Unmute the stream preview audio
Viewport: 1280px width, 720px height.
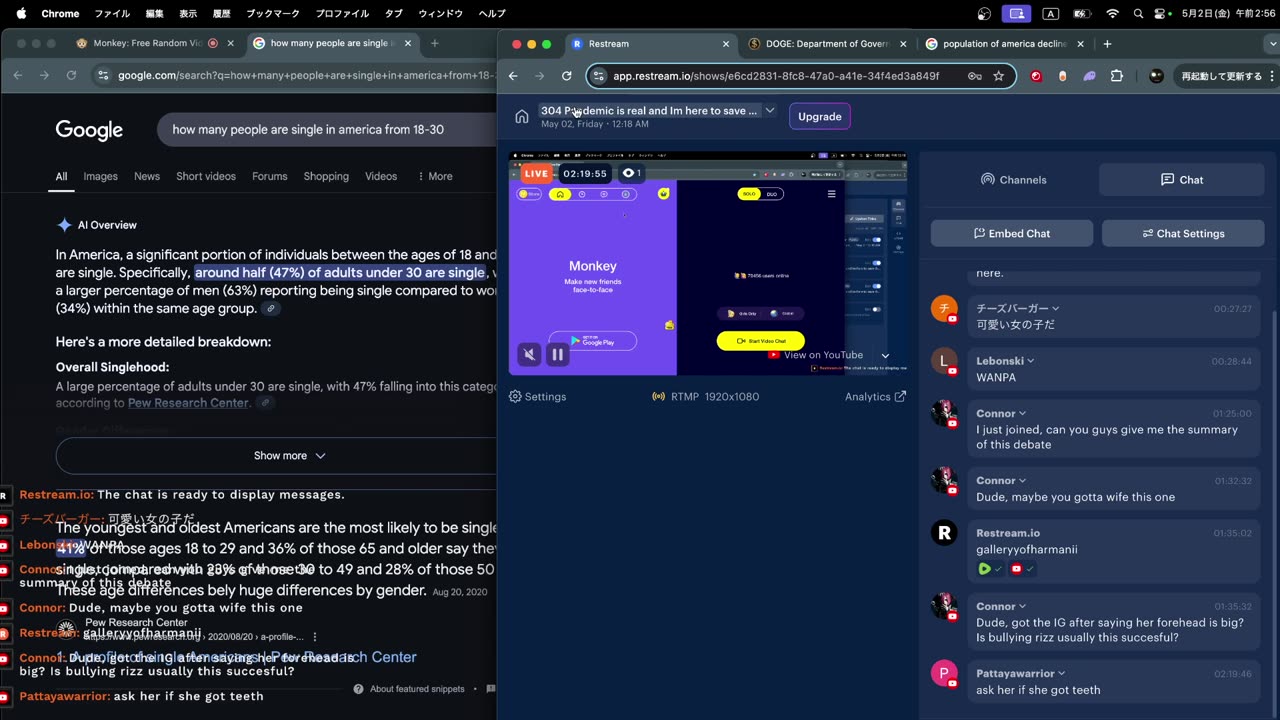pyautogui.click(x=530, y=354)
